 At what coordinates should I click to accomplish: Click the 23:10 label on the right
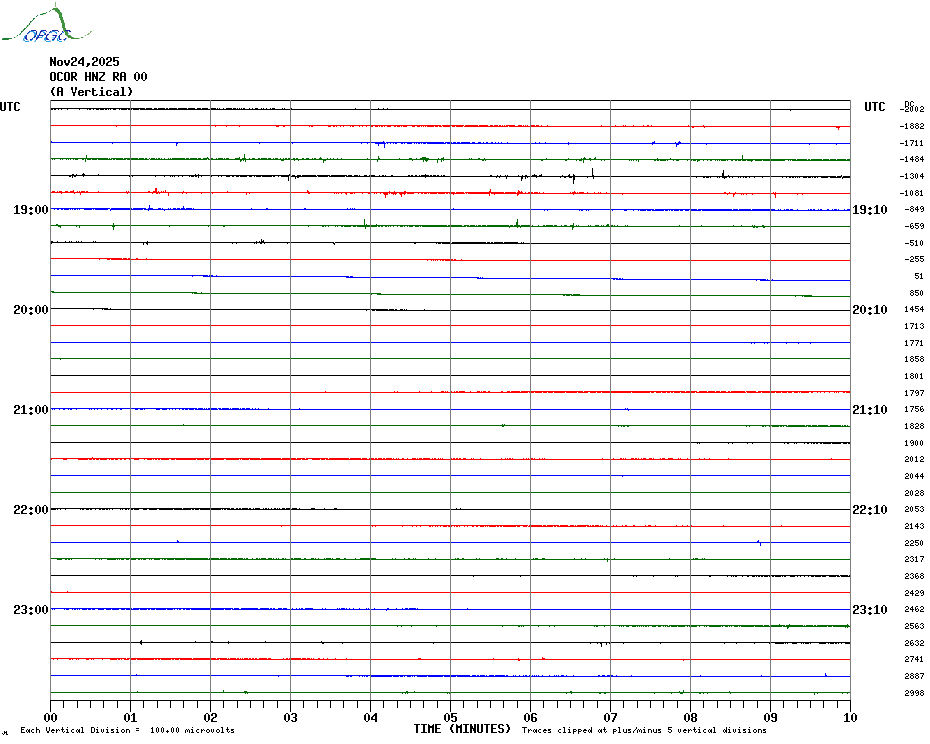click(869, 610)
